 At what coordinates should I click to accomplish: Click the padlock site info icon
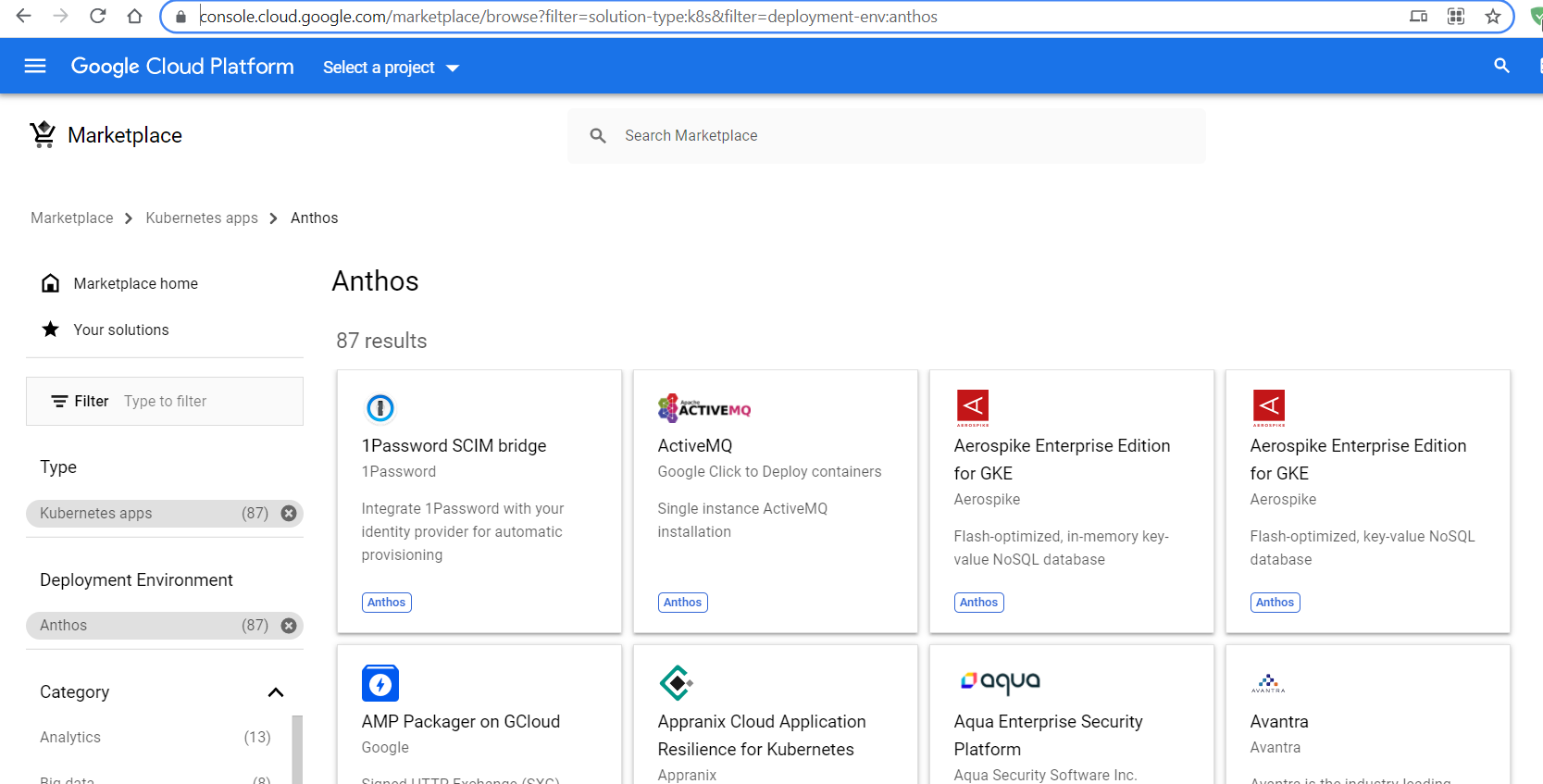click(x=181, y=17)
